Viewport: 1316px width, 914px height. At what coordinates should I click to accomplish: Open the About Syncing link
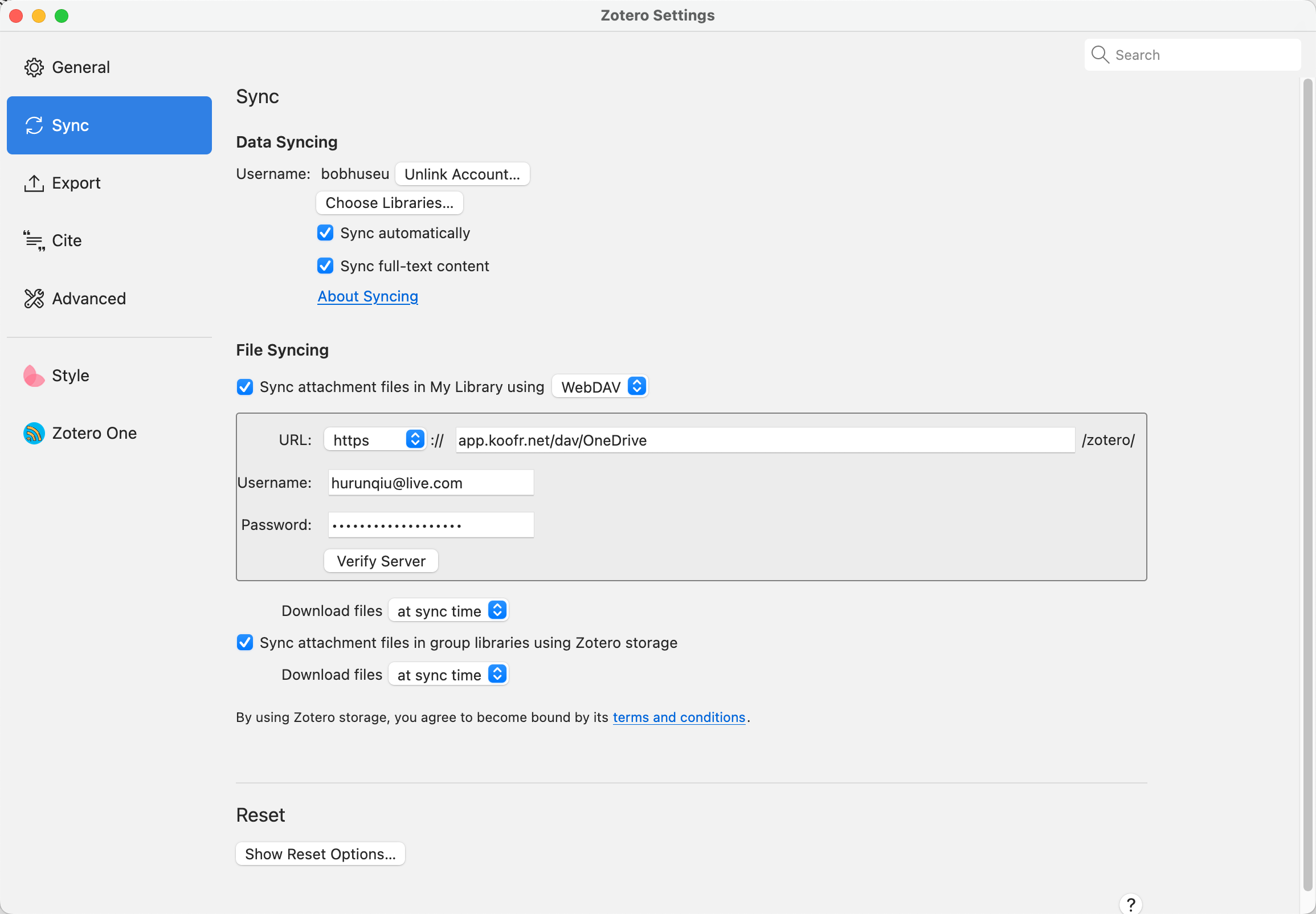pyautogui.click(x=367, y=296)
